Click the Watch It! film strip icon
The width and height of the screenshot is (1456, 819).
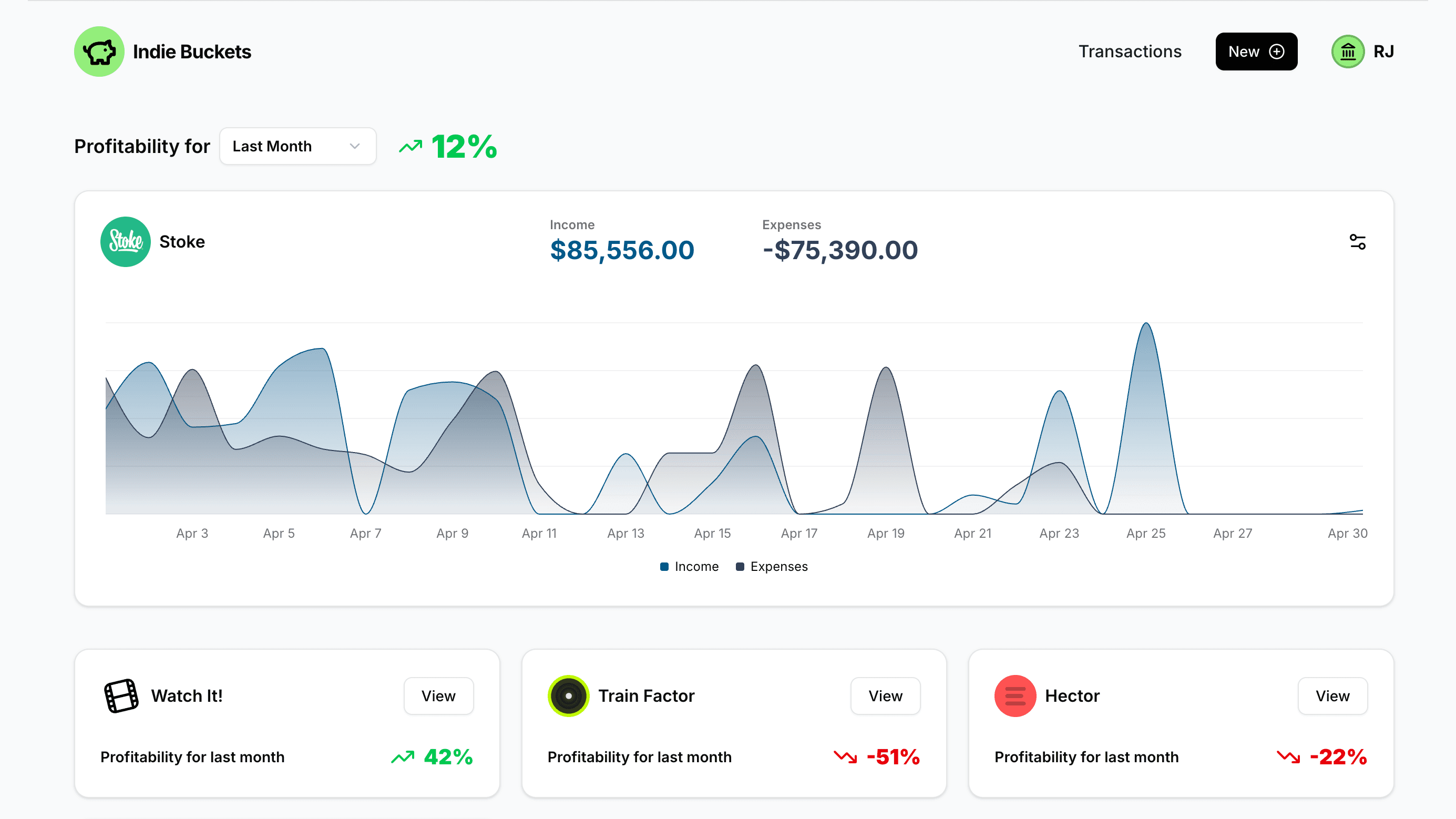(121, 695)
